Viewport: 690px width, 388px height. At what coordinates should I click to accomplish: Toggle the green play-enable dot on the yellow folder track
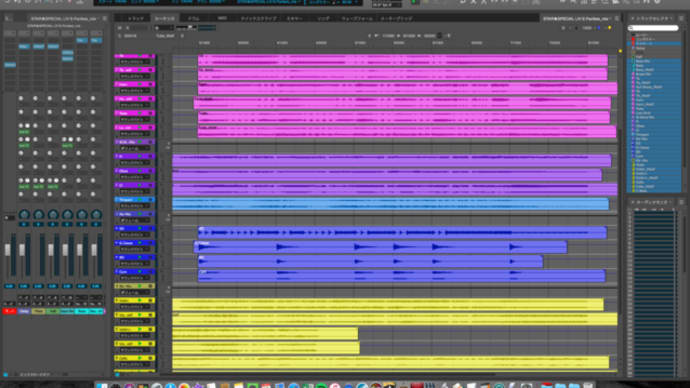(x=140, y=286)
